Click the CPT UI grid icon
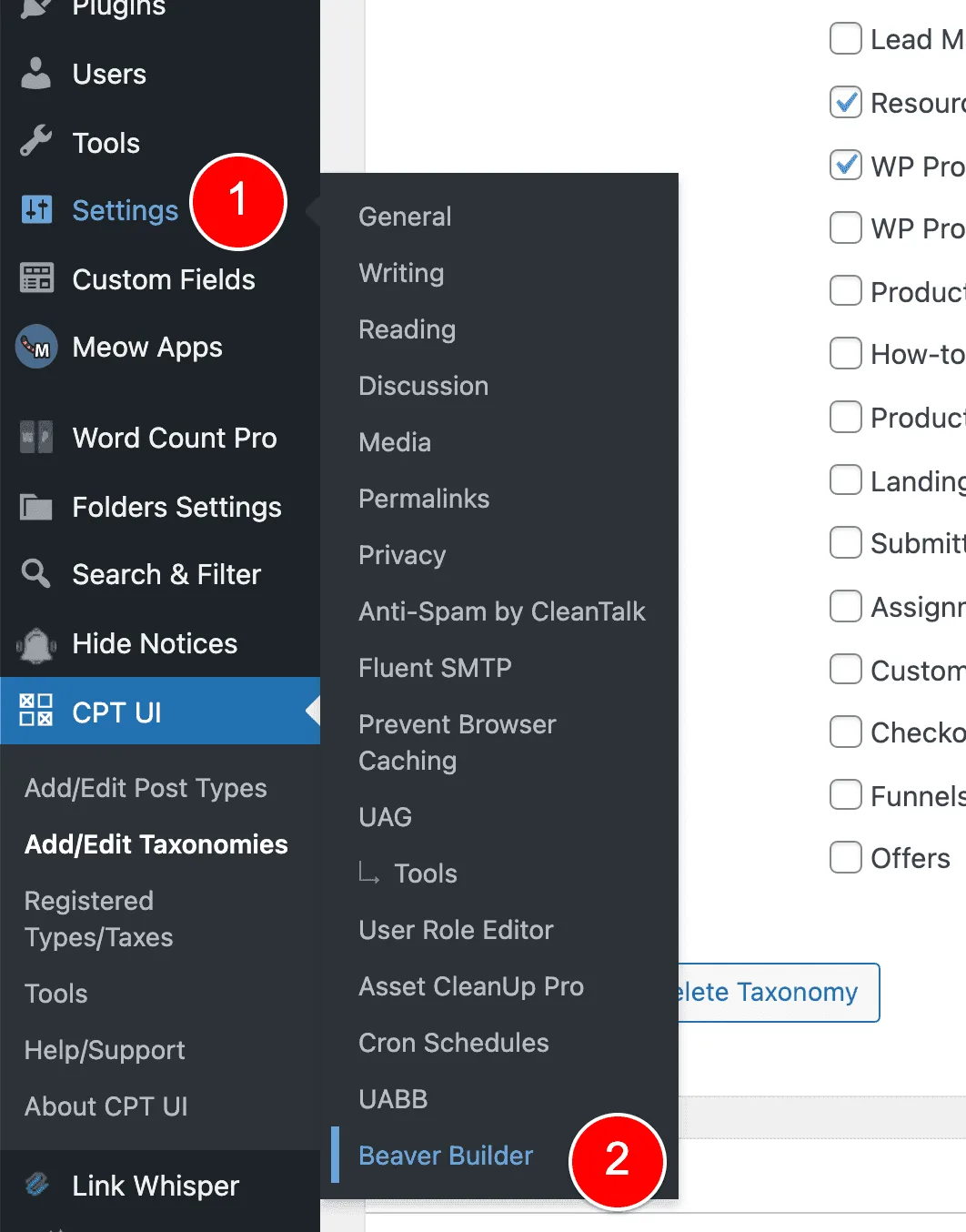The image size is (966, 1232). [x=36, y=711]
